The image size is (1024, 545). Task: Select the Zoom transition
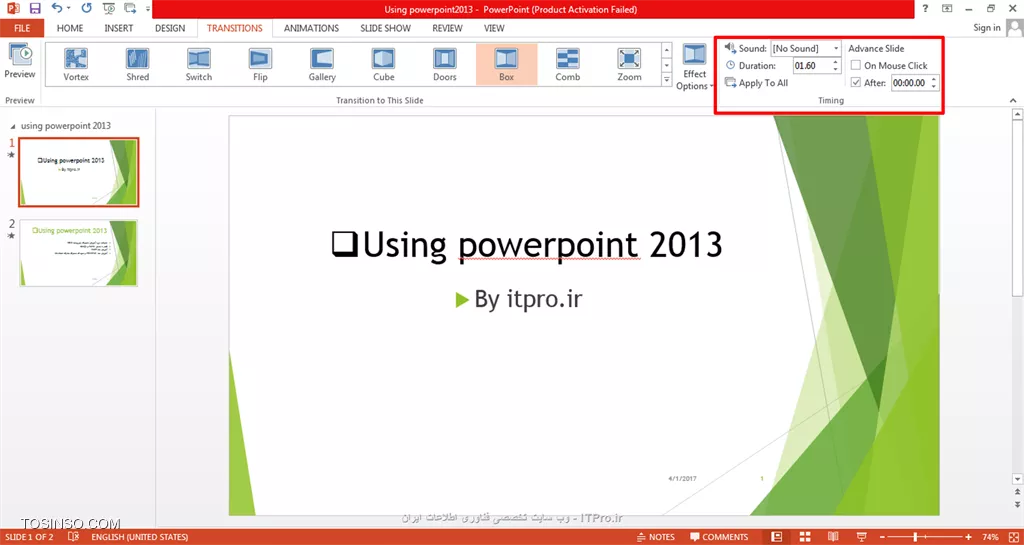629,64
